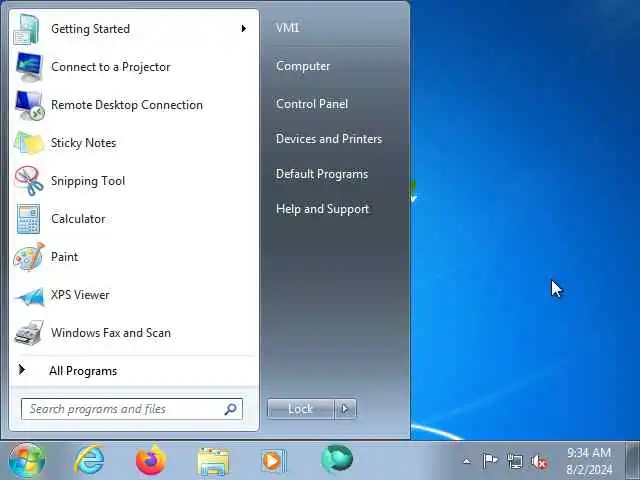This screenshot has width=640, height=480.
Task: Click the muted volume speaker icon
Action: (x=539, y=462)
